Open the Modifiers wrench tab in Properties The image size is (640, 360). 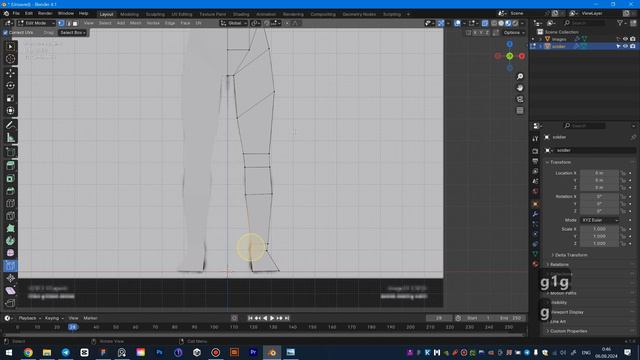(x=536, y=213)
